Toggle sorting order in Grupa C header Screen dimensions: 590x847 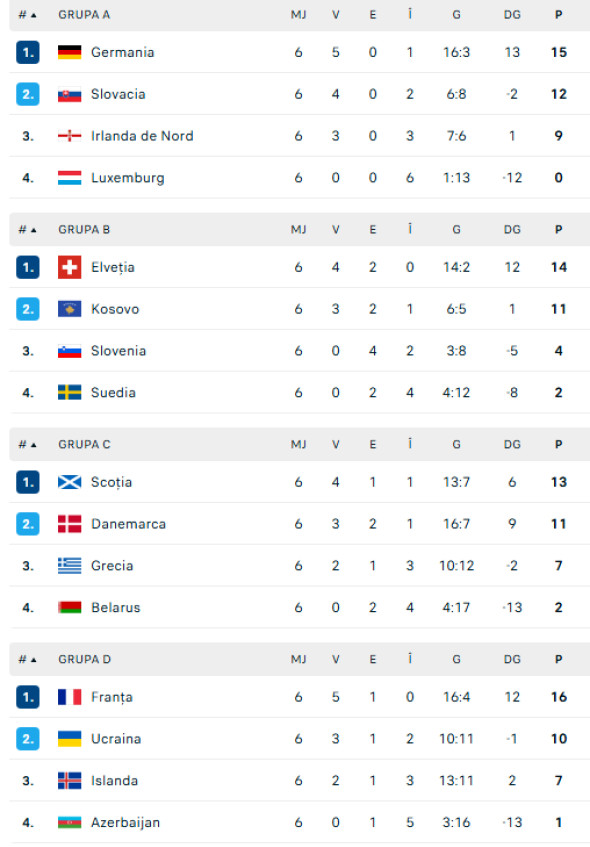(32, 444)
